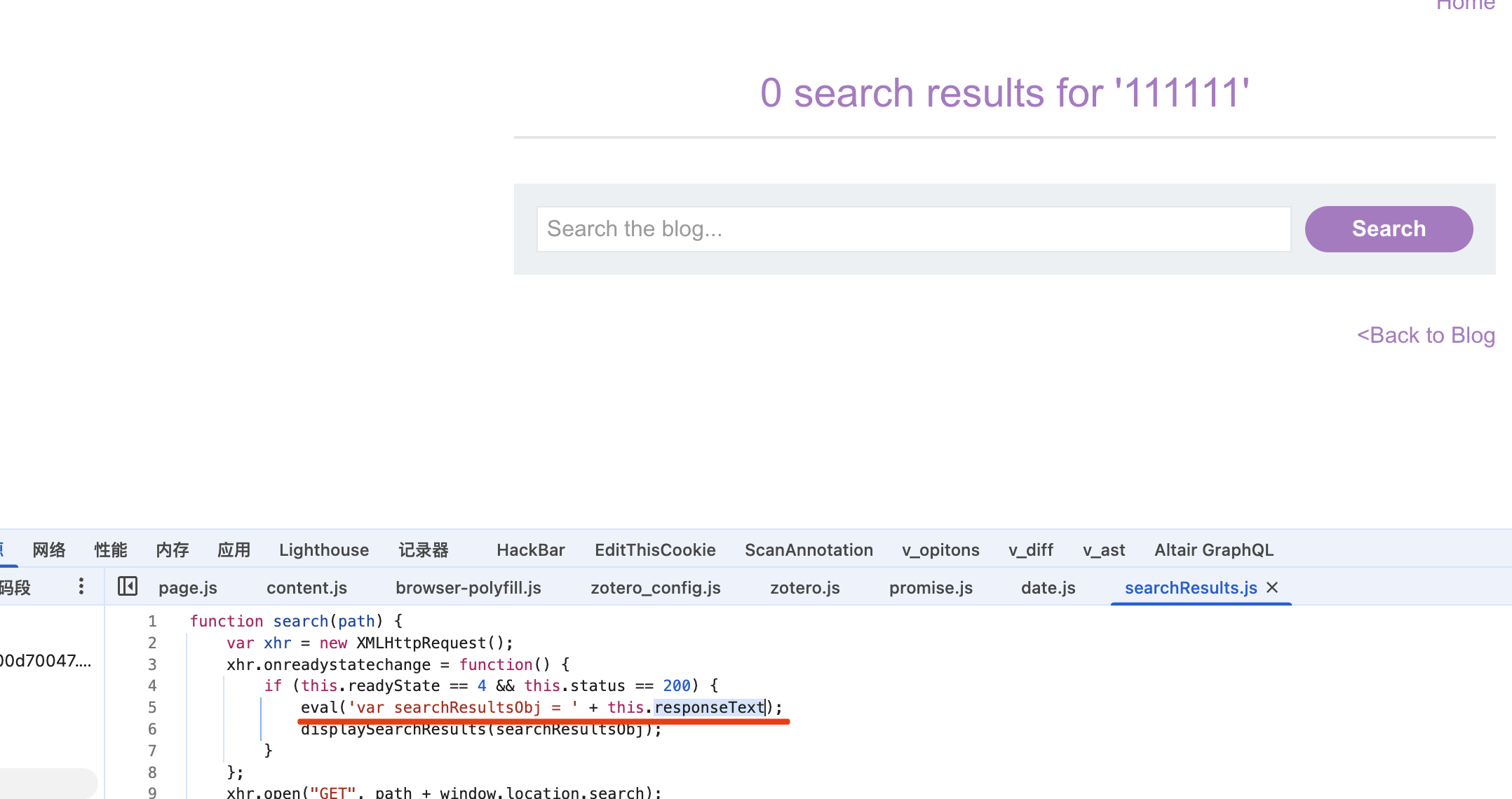Switch to the EditThisCookie tab
Image resolution: width=1512 pixels, height=799 pixels.
click(x=654, y=550)
